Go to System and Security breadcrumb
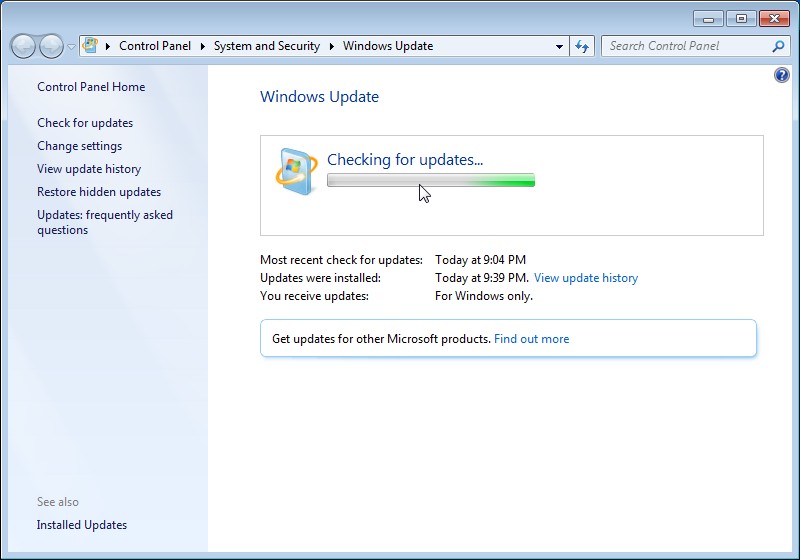This screenshot has height=560, width=800. (267, 46)
